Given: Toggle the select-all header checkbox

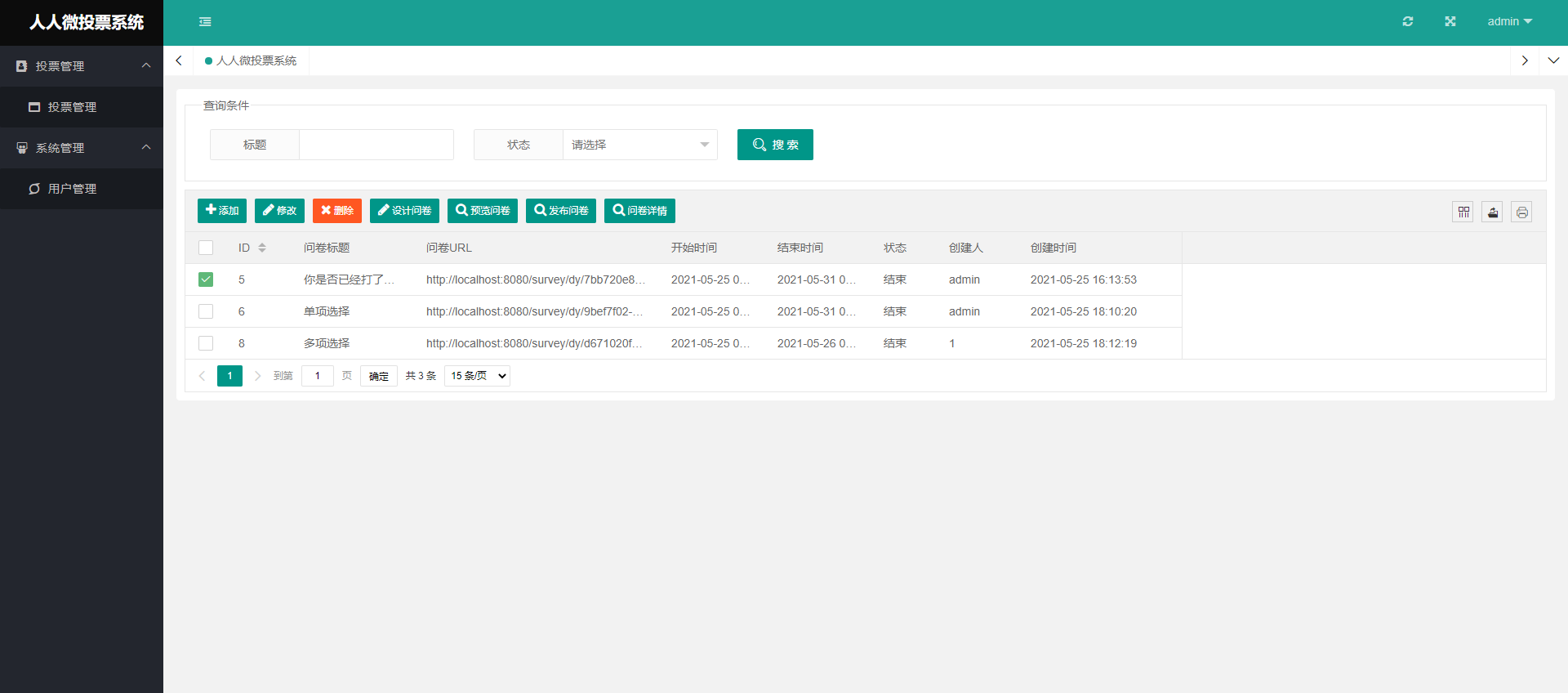Looking at the screenshot, I should pyautogui.click(x=206, y=248).
